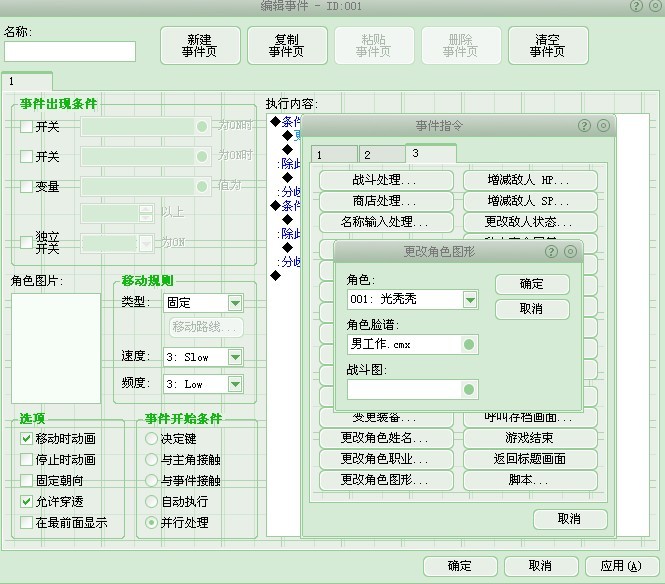
Task: Select 决定键 radio button
Action: point(151,439)
